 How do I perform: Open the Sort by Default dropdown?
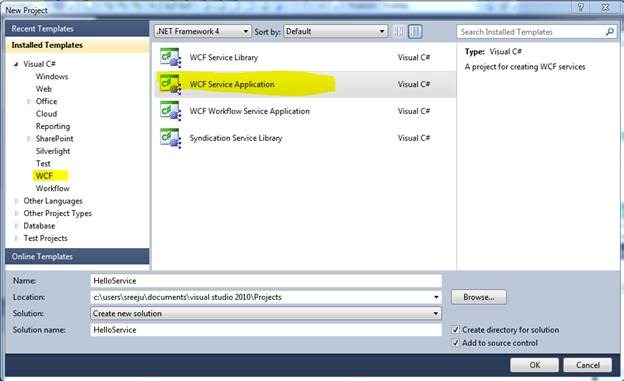point(335,31)
